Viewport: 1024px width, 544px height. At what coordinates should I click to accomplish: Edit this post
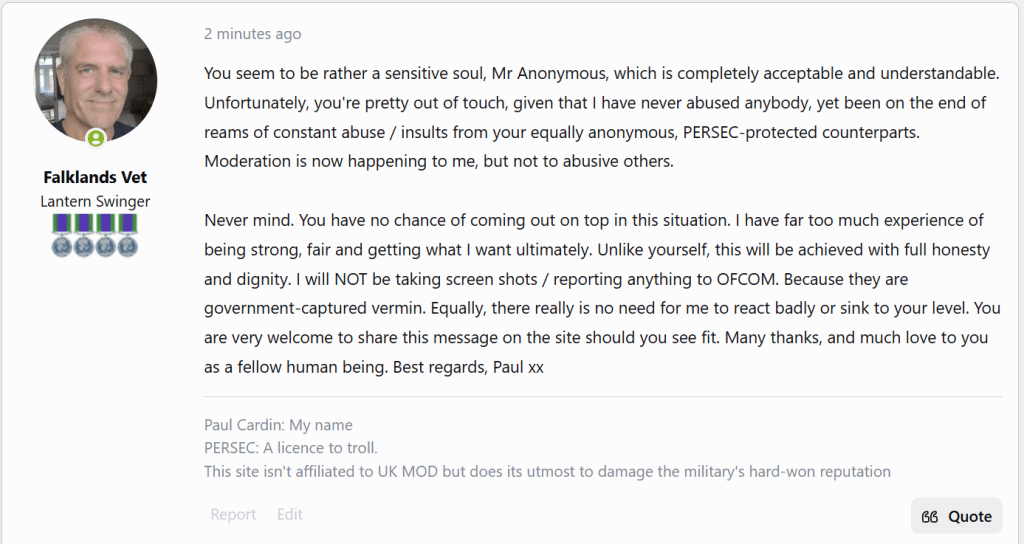(x=290, y=514)
